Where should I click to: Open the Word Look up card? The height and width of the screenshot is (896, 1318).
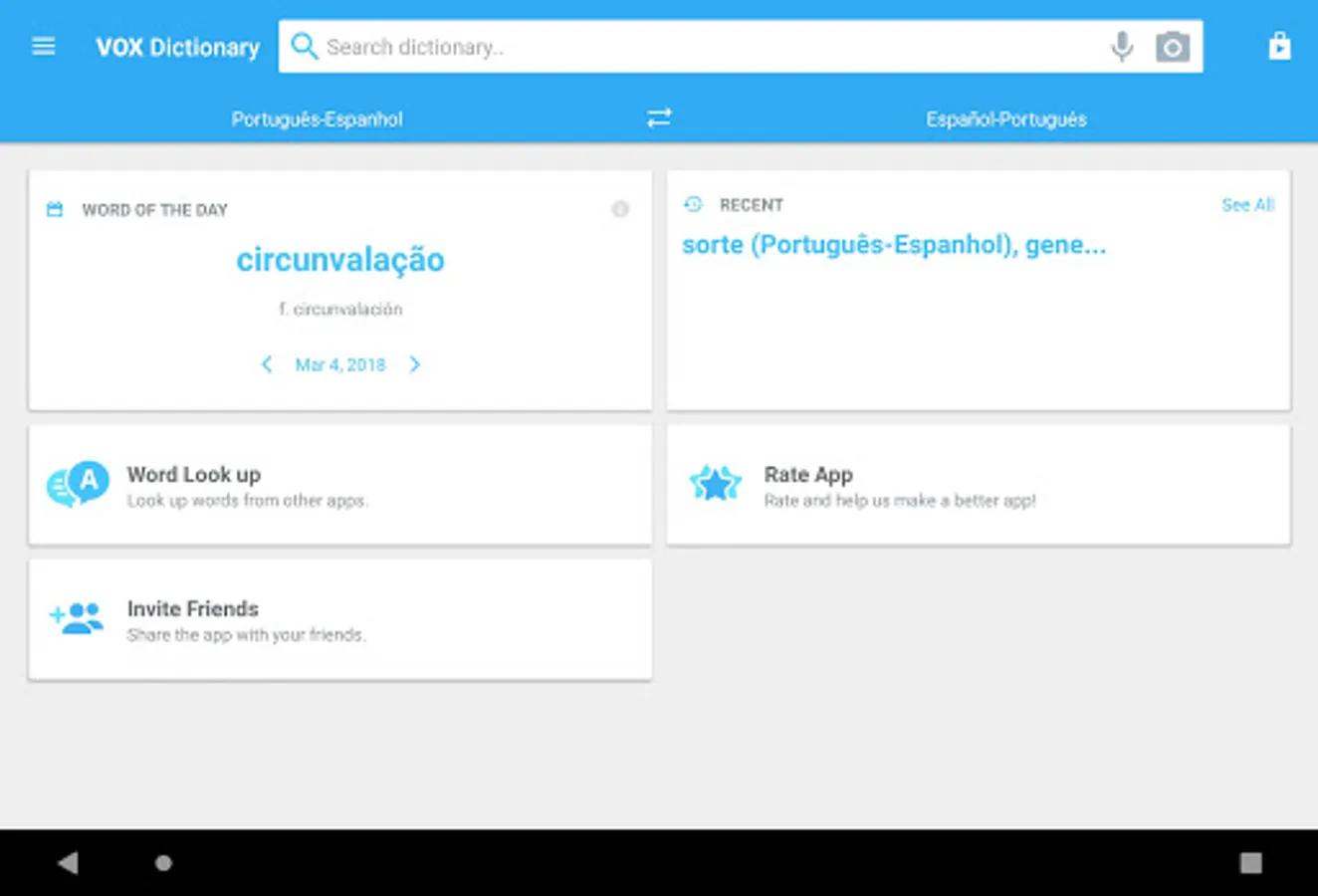340,485
